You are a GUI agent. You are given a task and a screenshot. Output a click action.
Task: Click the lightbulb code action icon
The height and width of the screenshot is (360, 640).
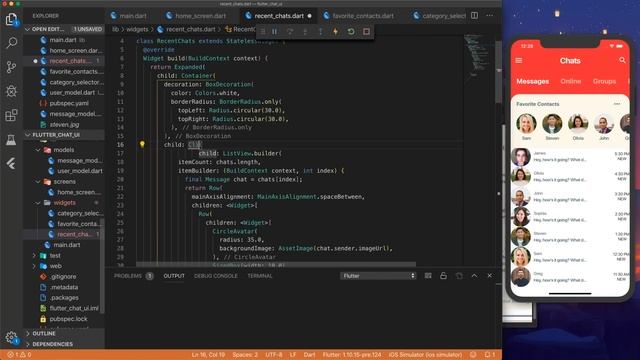tap(142, 144)
